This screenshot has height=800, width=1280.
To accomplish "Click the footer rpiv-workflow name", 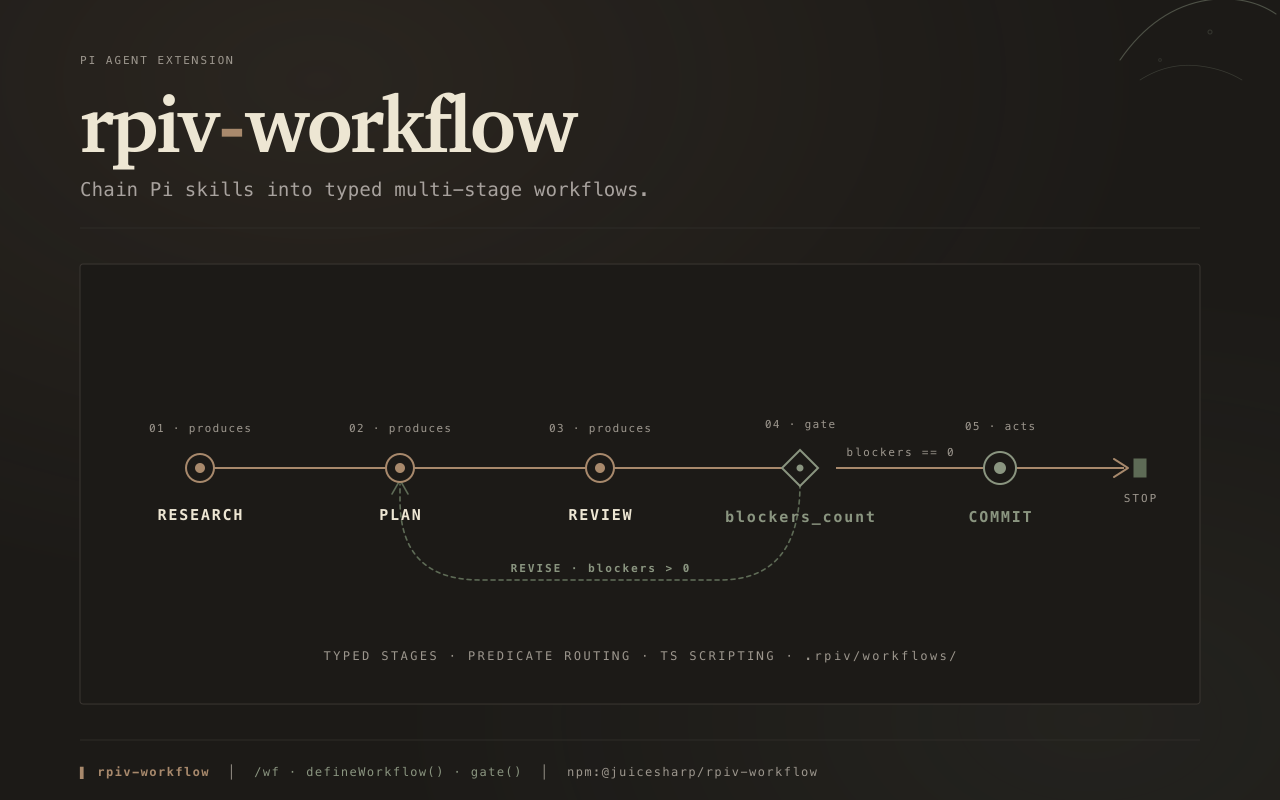I will coord(153,772).
